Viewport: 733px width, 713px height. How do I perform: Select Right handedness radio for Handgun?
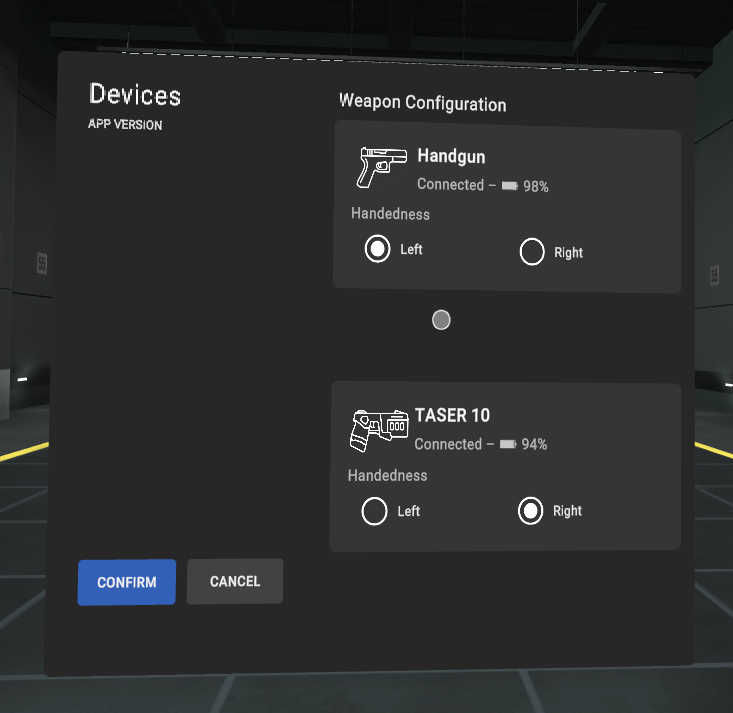coord(532,252)
